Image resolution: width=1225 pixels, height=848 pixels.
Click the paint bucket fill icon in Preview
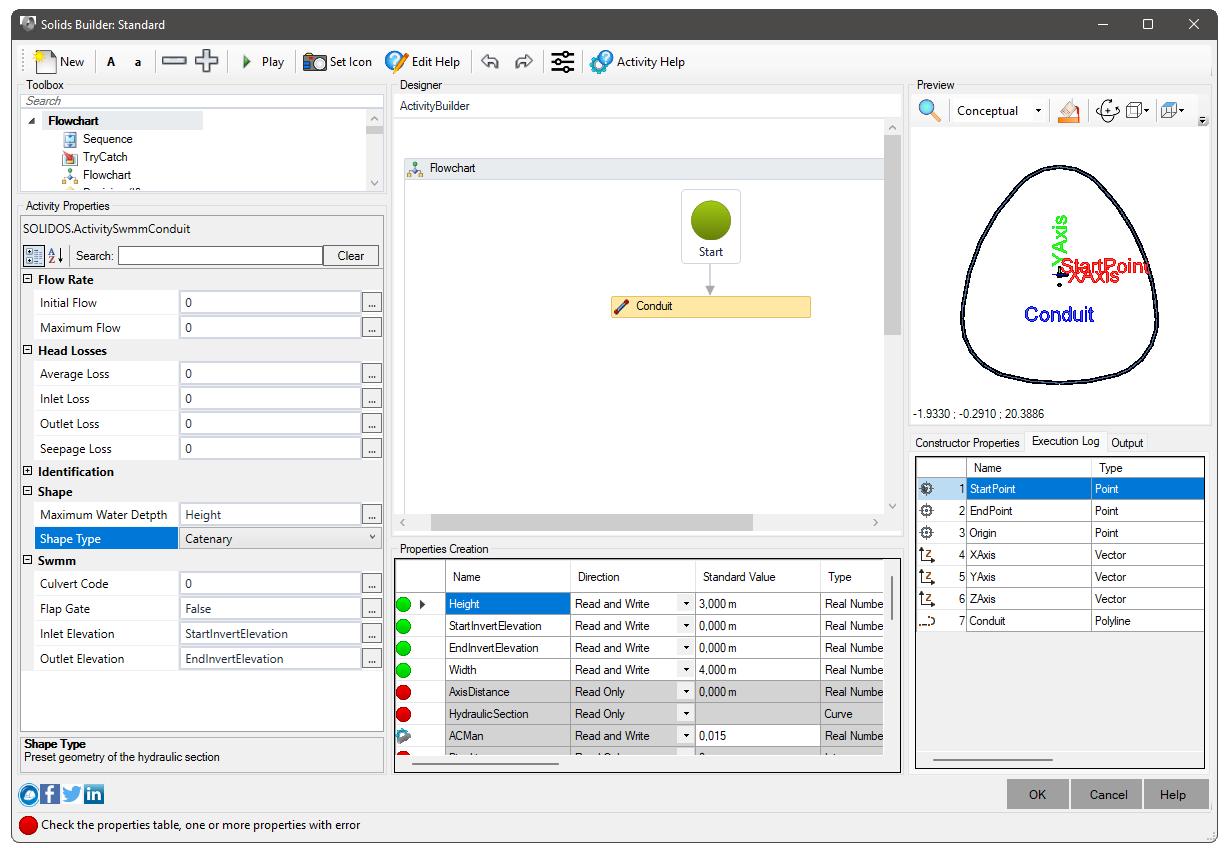click(1069, 110)
